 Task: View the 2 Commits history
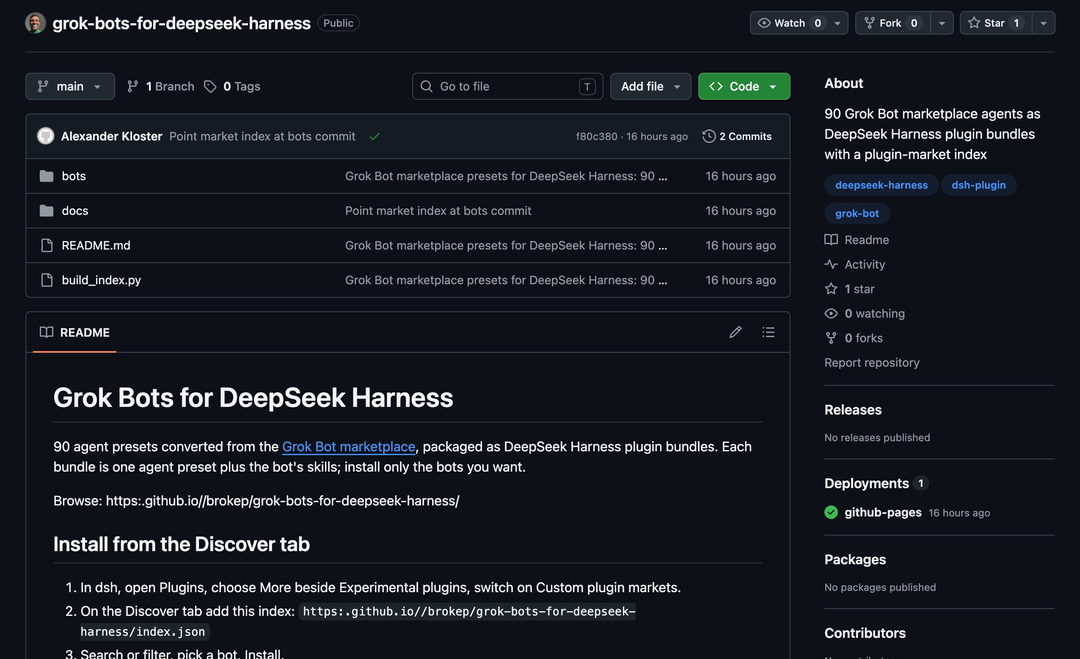[x=737, y=136]
